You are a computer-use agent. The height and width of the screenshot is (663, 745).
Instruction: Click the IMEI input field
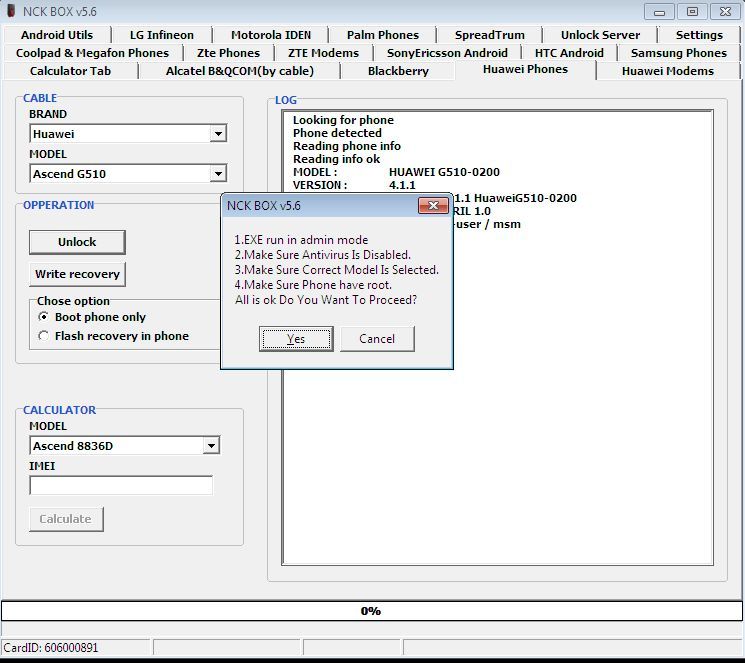pos(121,485)
